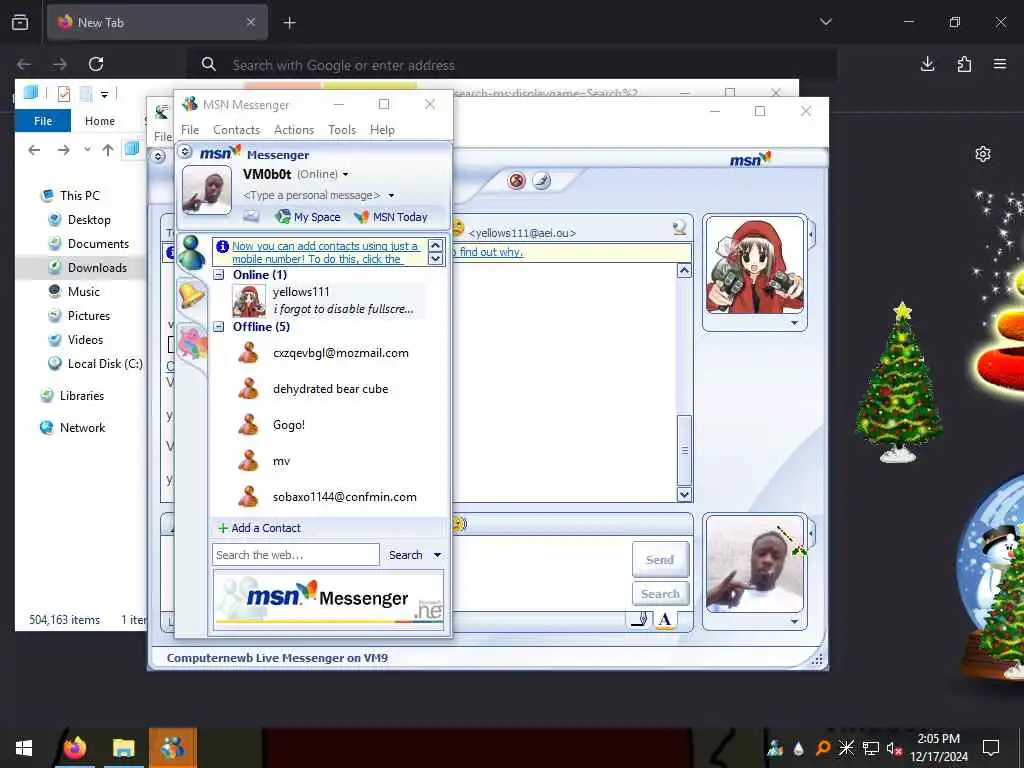The height and width of the screenshot is (768, 1024).
Task: Open the dropdown under yellows111's display picture
Action: (794, 323)
